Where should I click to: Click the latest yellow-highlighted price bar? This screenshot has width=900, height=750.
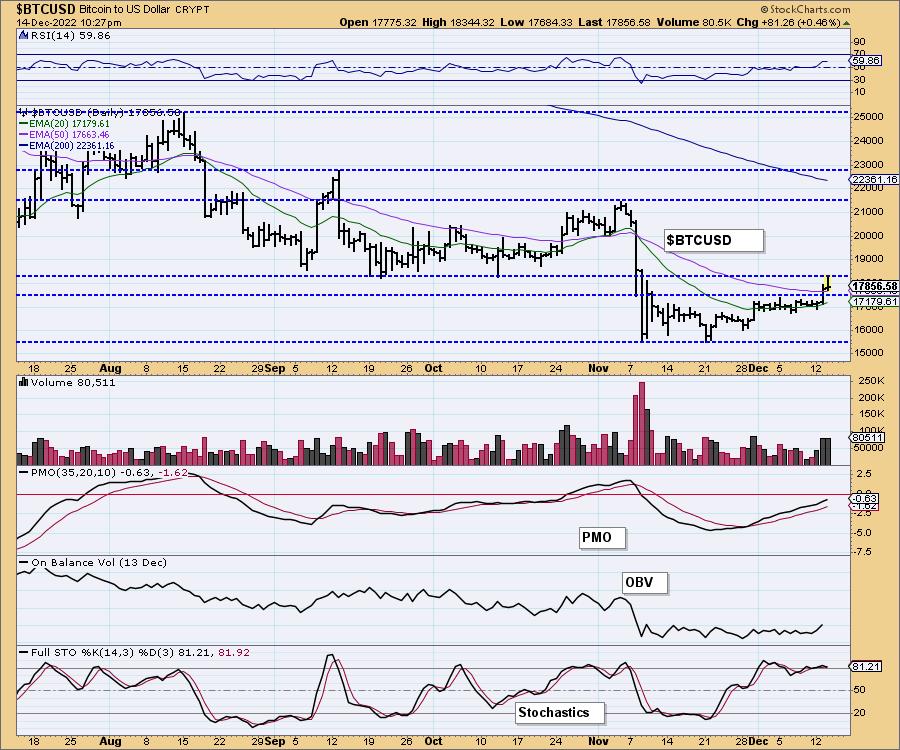tap(828, 283)
